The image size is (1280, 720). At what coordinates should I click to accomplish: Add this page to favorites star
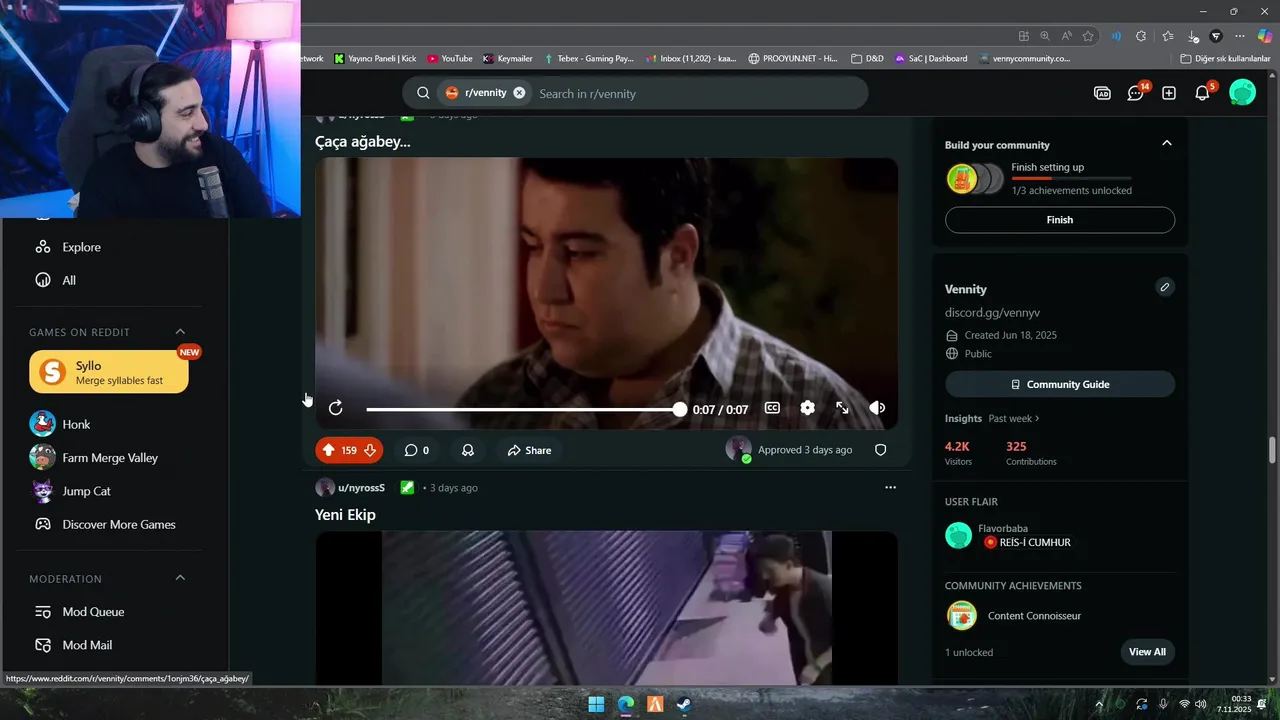pos(1088,36)
